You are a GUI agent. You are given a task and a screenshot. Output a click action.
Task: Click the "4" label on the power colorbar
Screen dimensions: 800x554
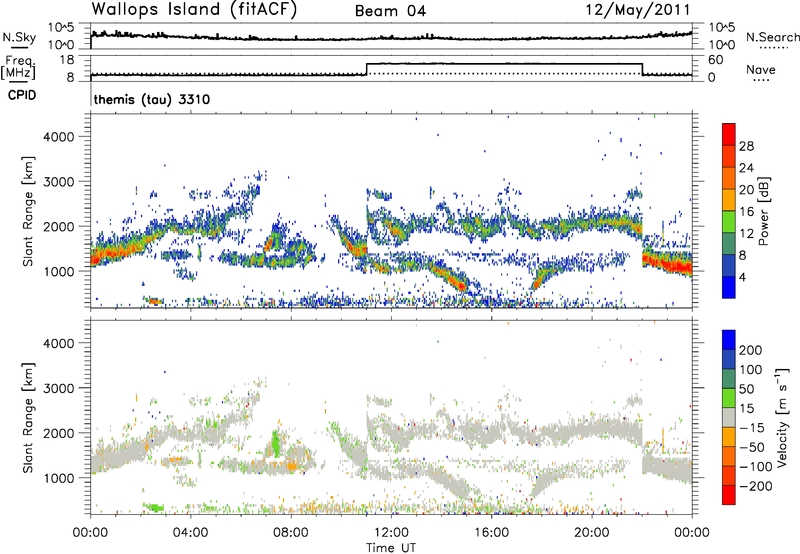743,277
